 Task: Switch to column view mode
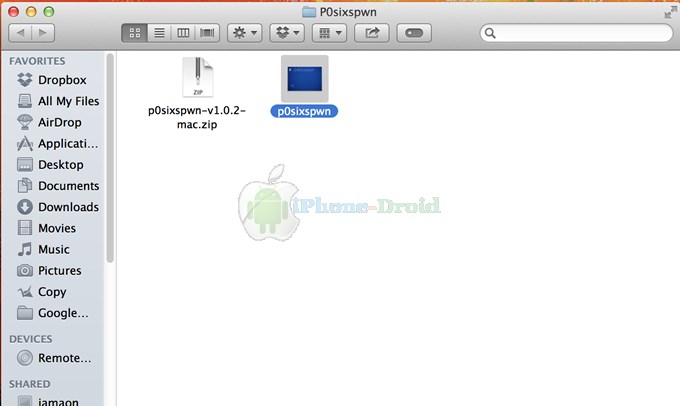pos(183,33)
